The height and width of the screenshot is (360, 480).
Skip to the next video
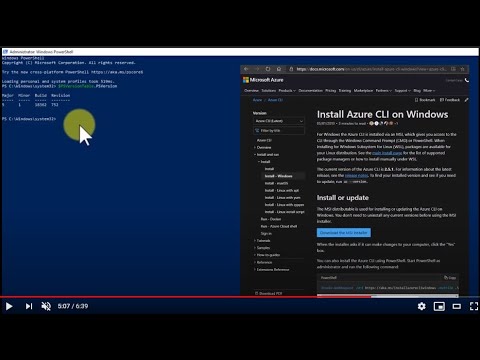click(29, 306)
